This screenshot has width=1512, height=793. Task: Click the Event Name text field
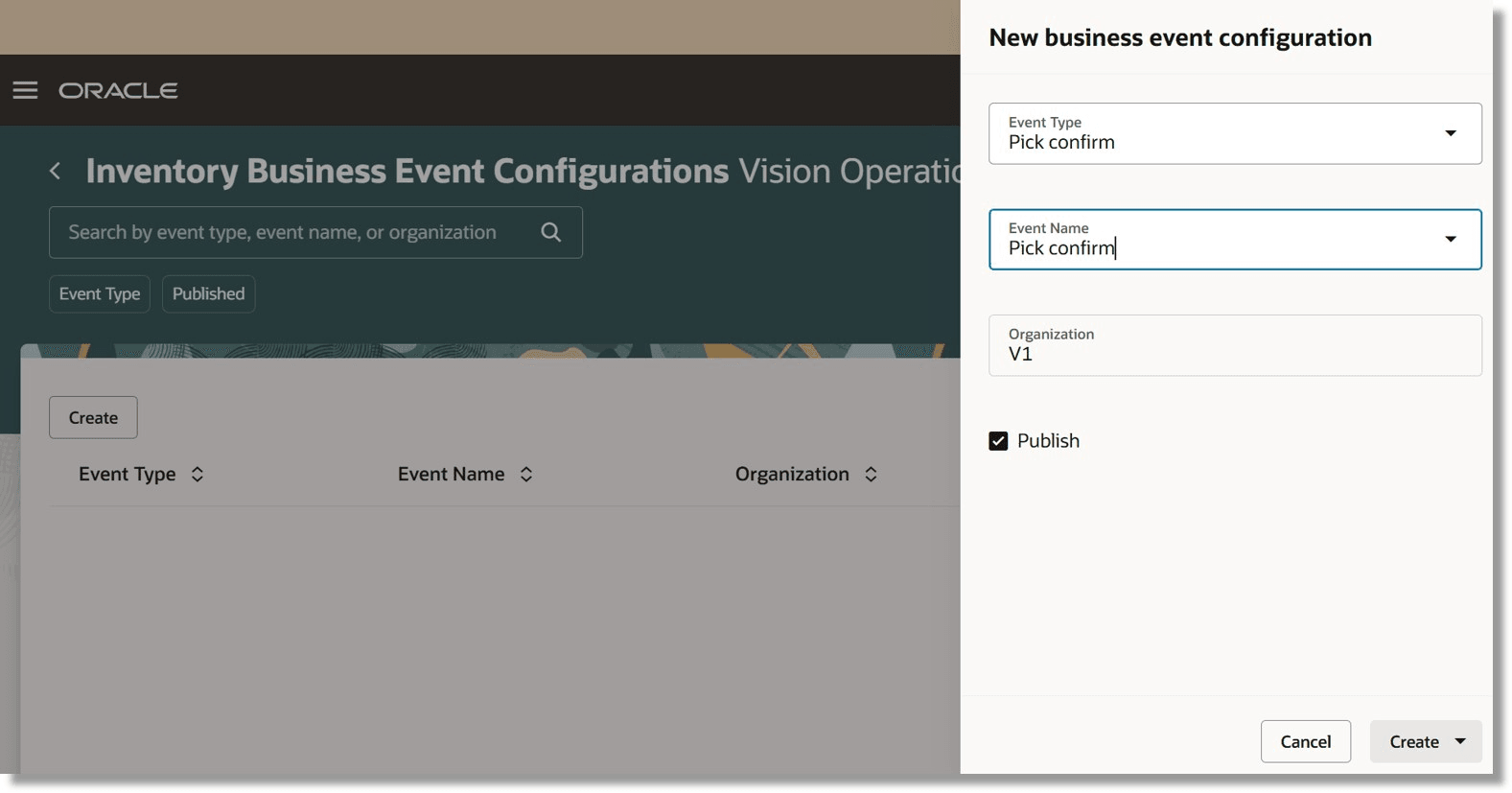pyautogui.click(x=1208, y=247)
